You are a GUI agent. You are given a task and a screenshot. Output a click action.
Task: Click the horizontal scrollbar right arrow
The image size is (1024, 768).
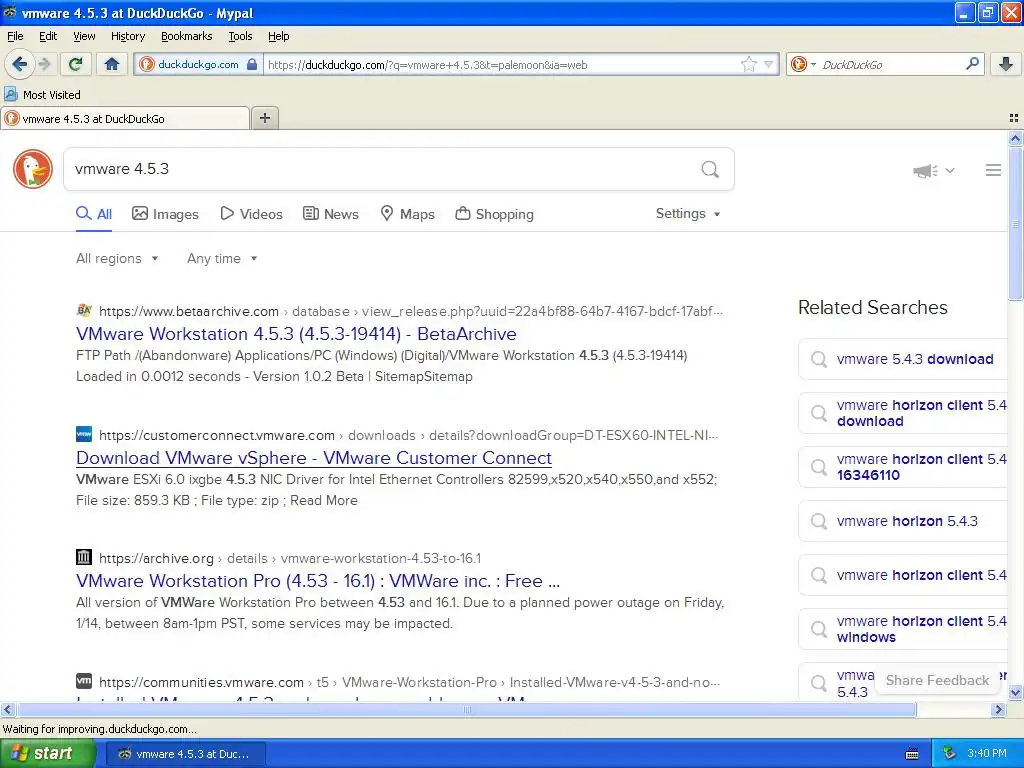999,709
